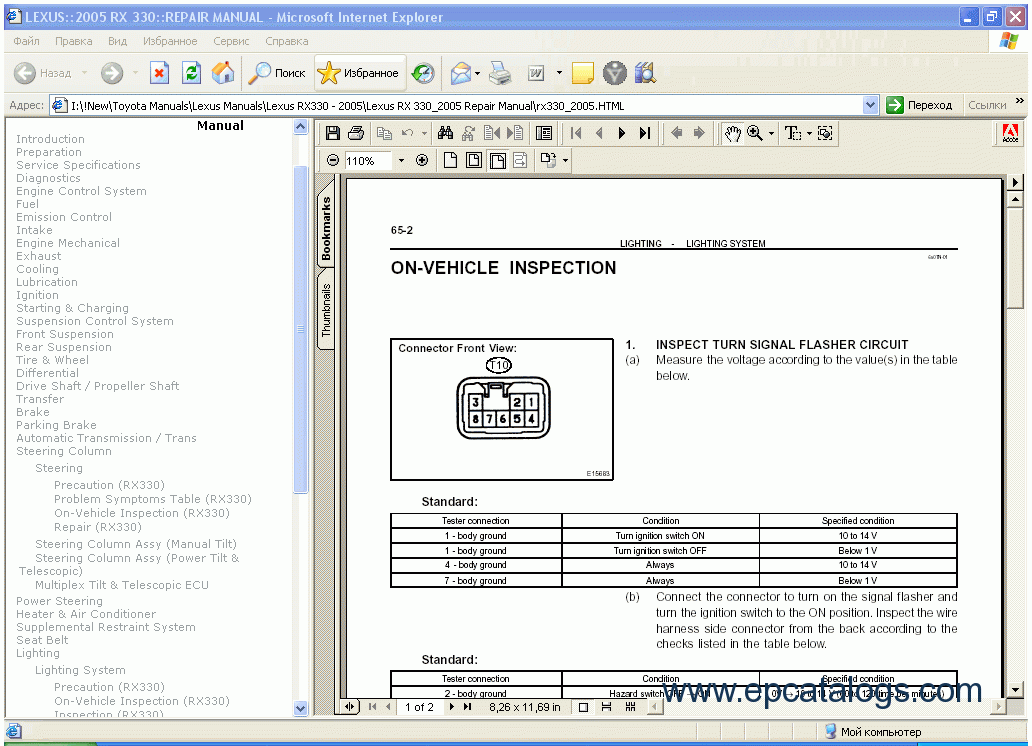The image size is (1032, 746).
Task: Jump to last page from the status bar
Action: [x=467, y=706]
